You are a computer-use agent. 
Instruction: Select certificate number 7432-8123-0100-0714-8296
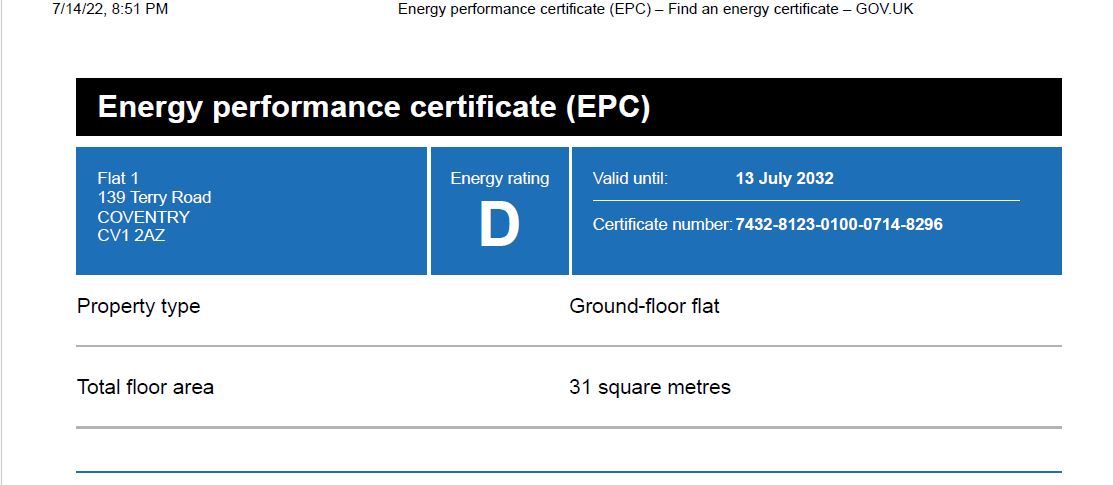pos(838,225)
